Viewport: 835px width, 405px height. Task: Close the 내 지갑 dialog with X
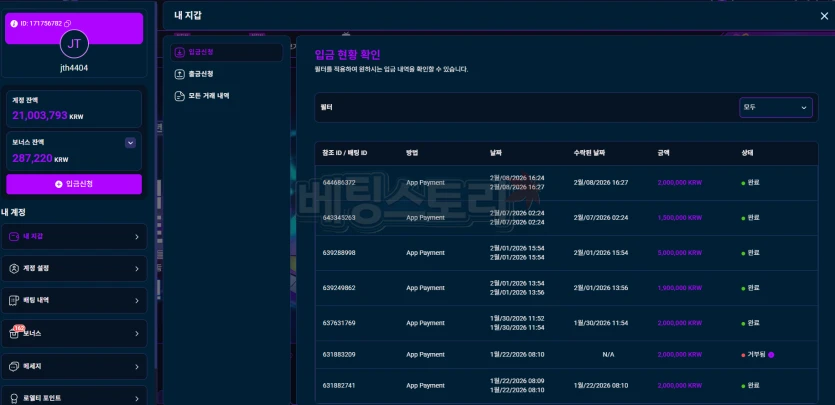[x=824, y=16]
